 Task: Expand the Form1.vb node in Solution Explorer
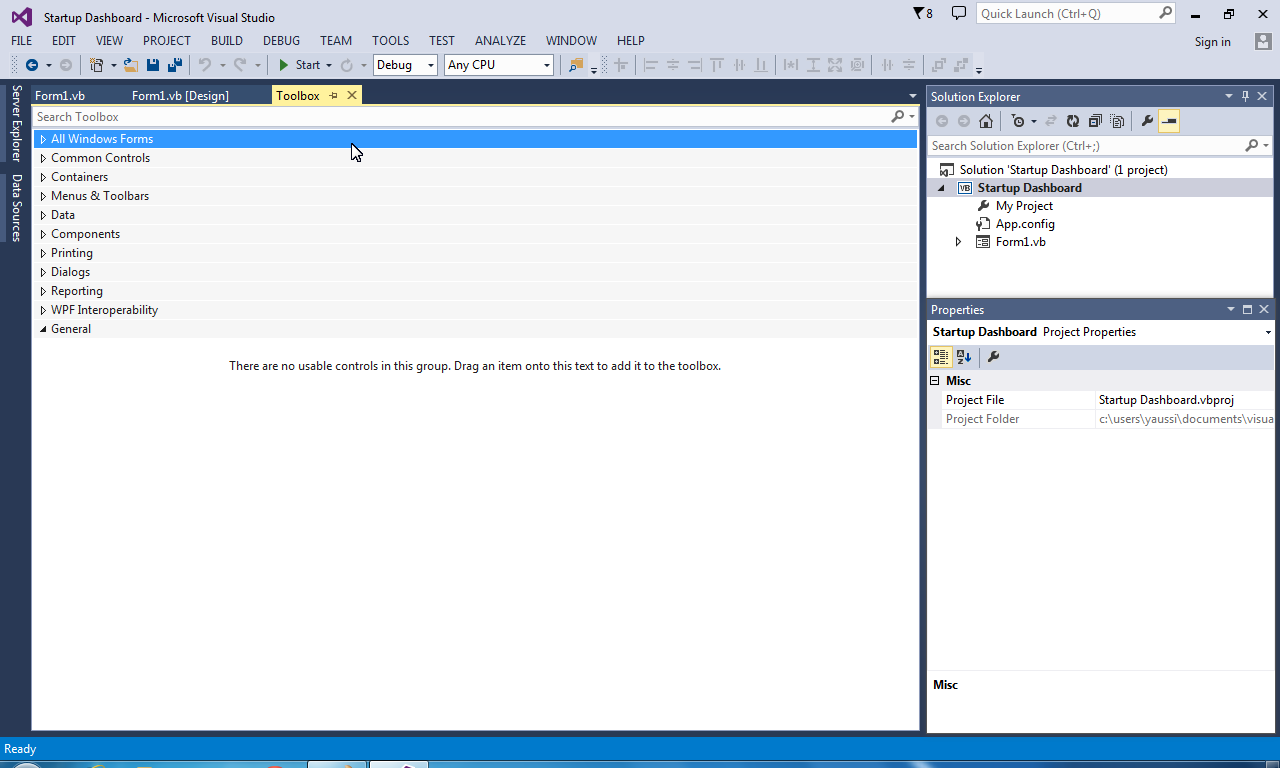point(958,242)
